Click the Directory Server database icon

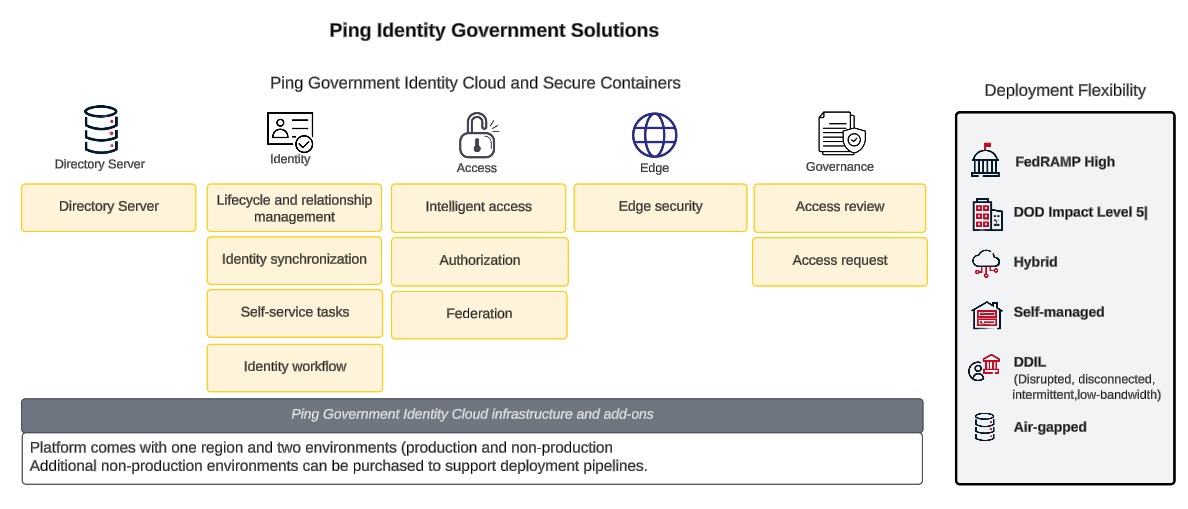click(x=100, y=129)
